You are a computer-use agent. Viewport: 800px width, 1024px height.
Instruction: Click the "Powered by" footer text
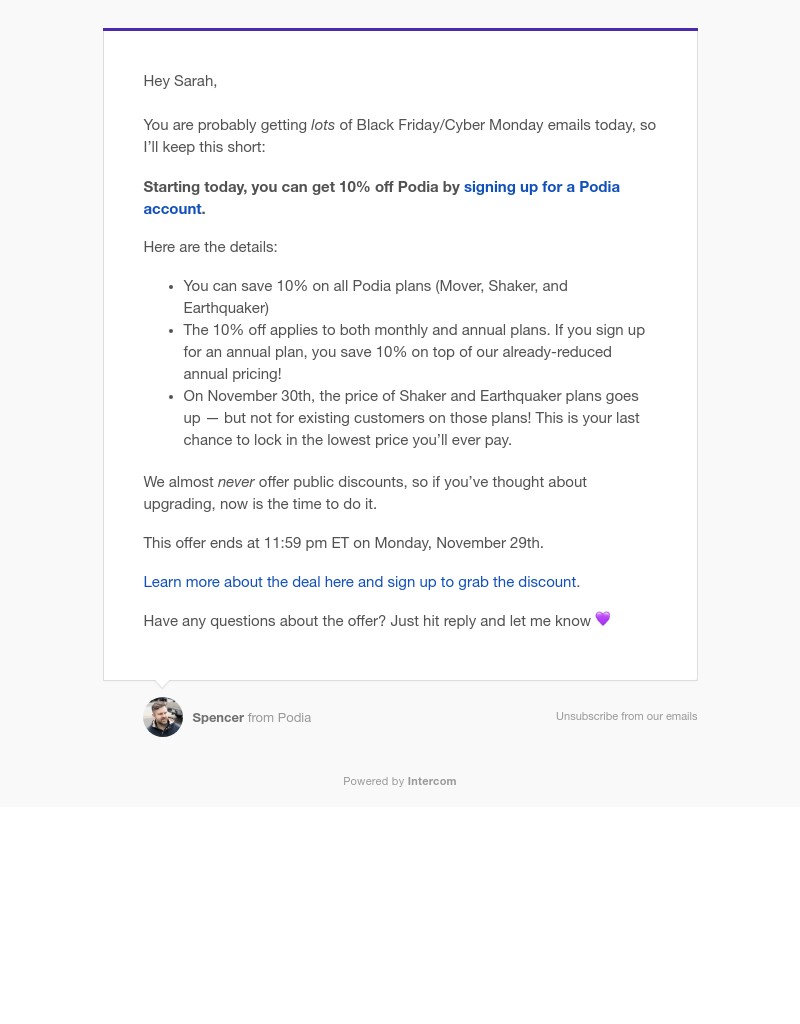(374, 781)
